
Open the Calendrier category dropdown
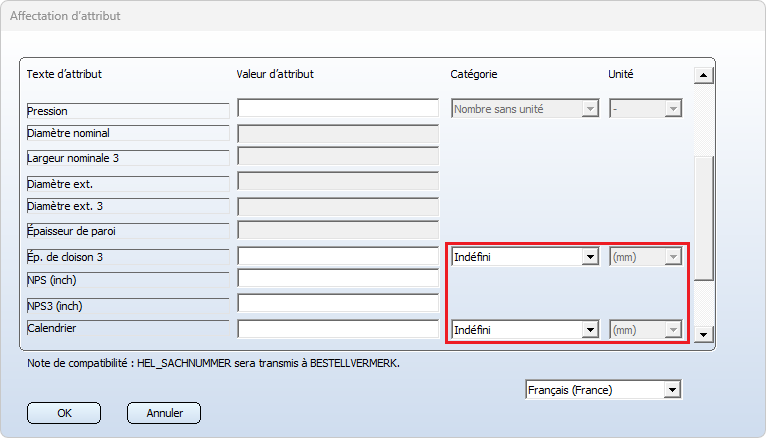coord(525,329)
